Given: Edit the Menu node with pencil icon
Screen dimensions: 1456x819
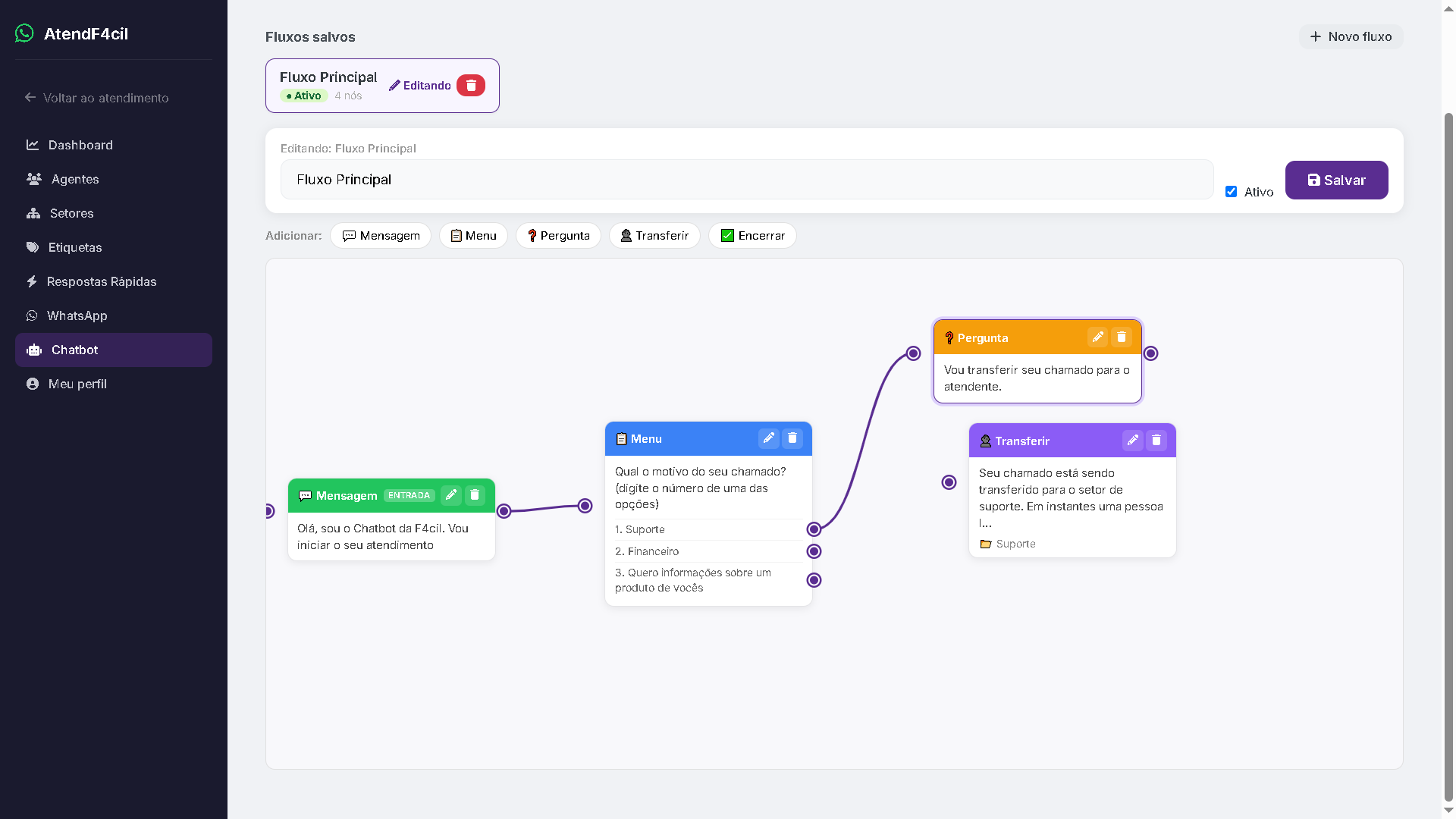Looking at the screenshot, I should 768,438.
